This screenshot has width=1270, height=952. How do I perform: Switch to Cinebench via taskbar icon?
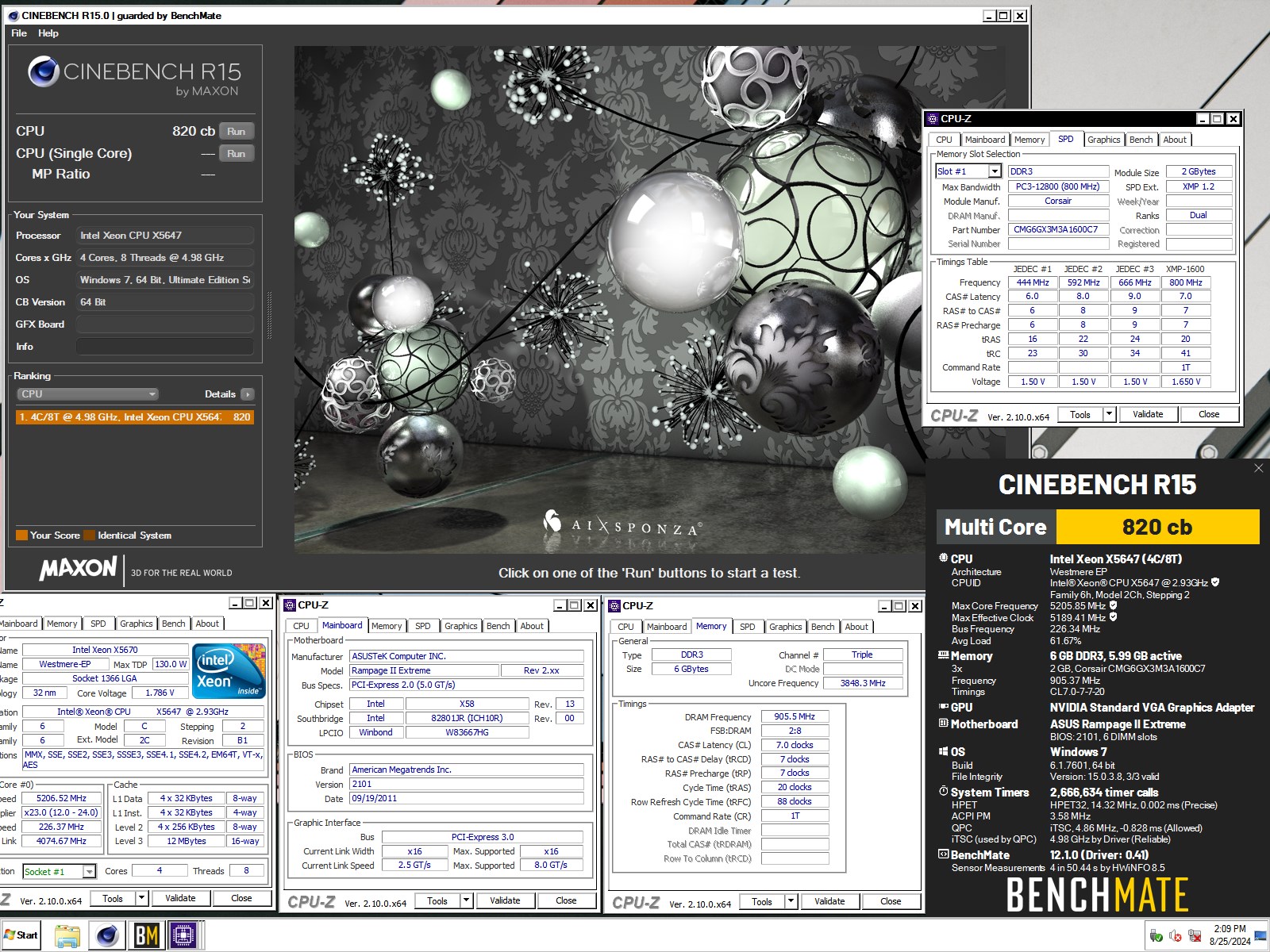pyautogui.click(x=107, y=936)
